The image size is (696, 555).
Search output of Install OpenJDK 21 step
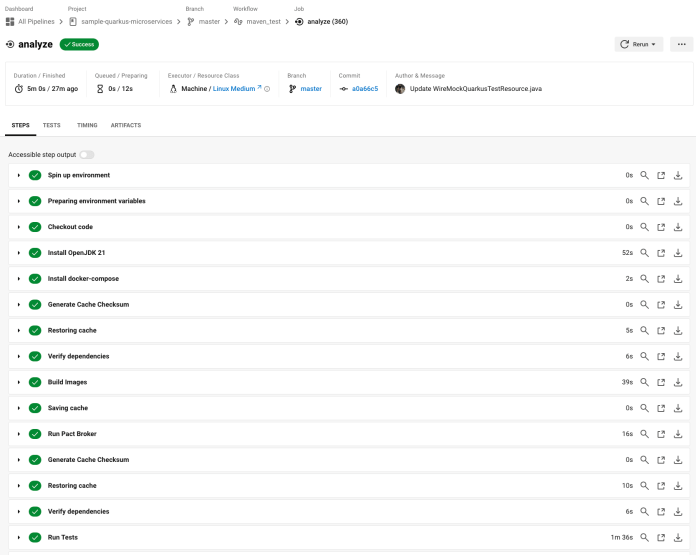click(645, 253)
